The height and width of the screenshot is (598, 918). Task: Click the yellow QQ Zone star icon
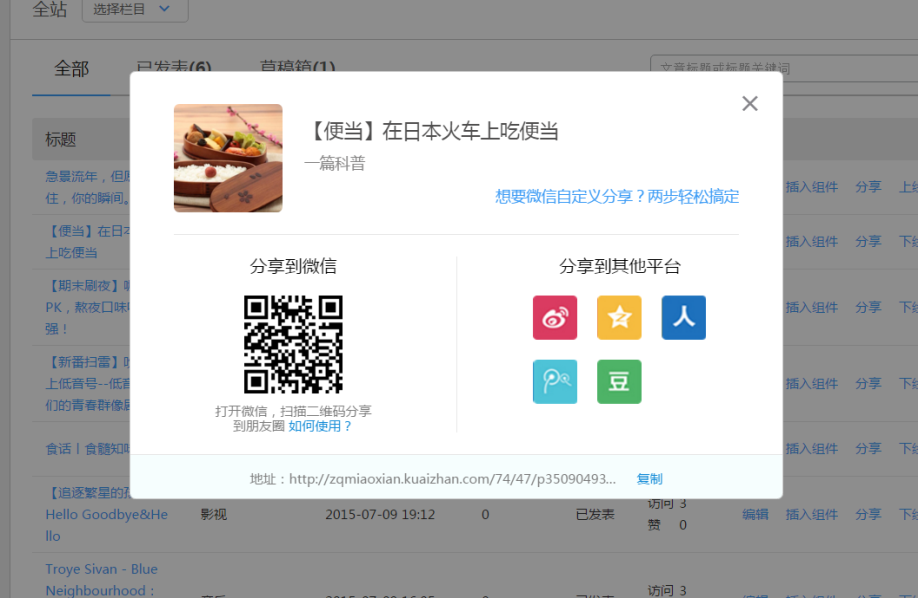pos(619,318)
